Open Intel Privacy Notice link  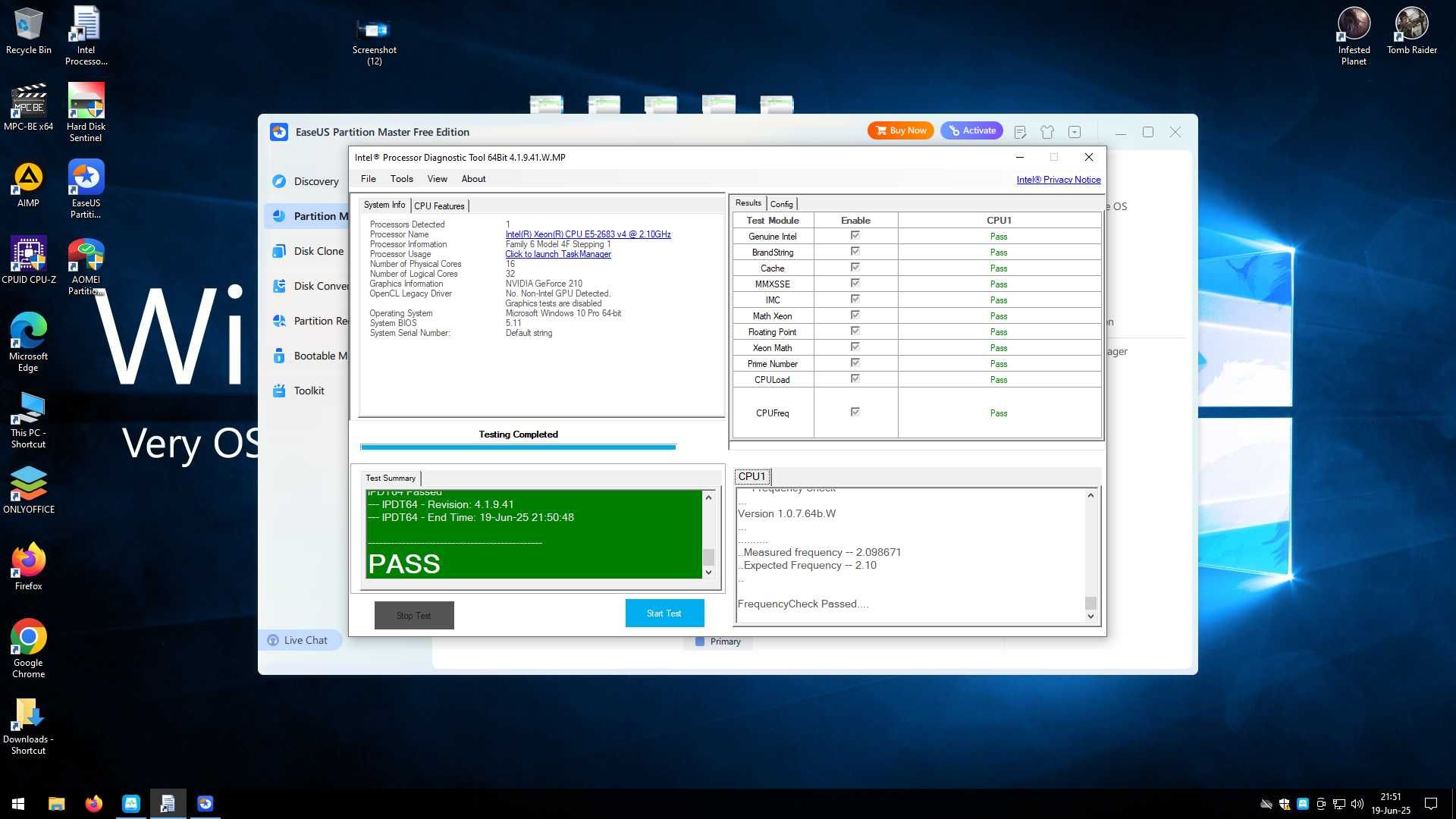coord(1059,180)
